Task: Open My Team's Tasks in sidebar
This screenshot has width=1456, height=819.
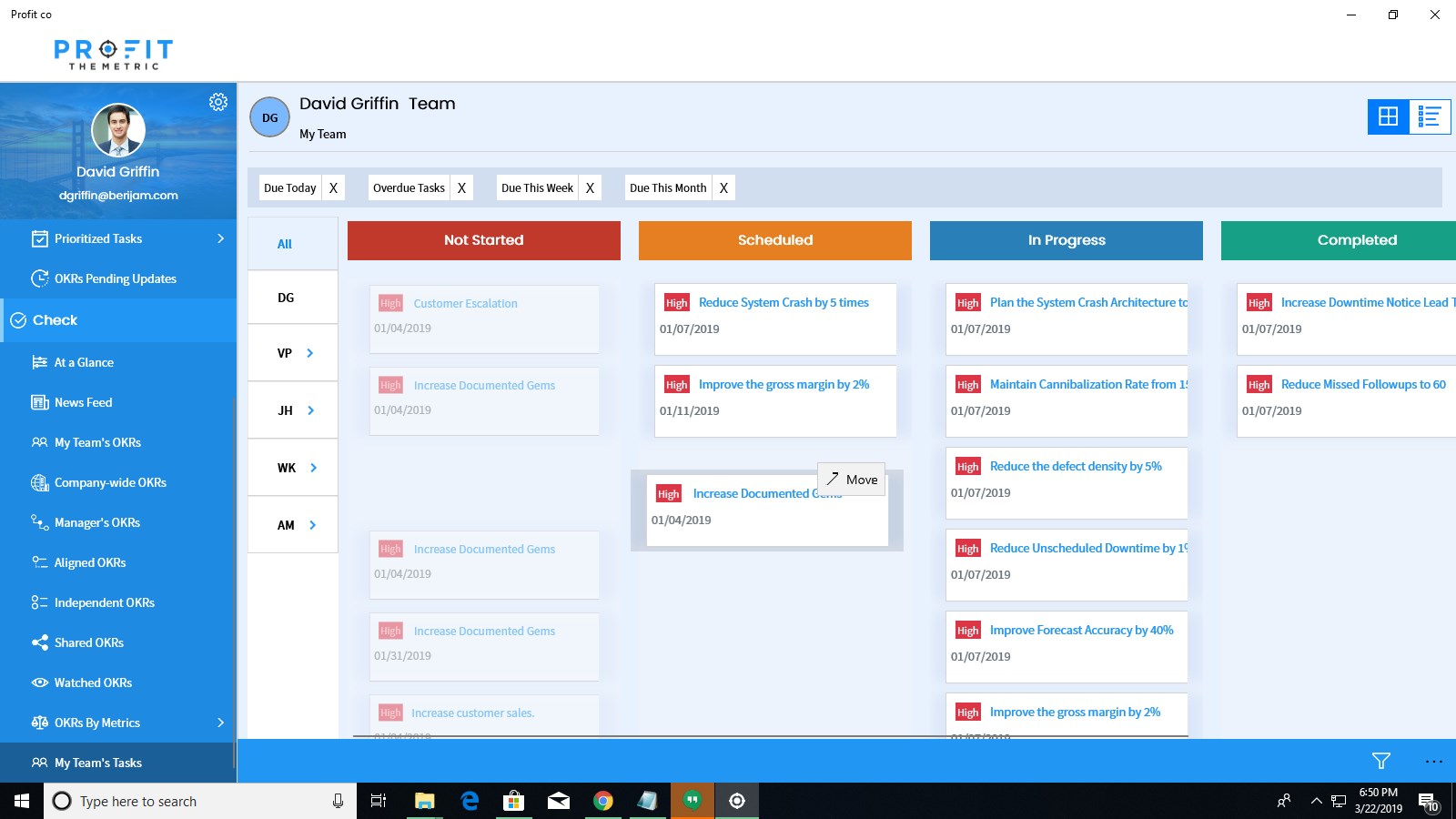Action: click(118, 763)
